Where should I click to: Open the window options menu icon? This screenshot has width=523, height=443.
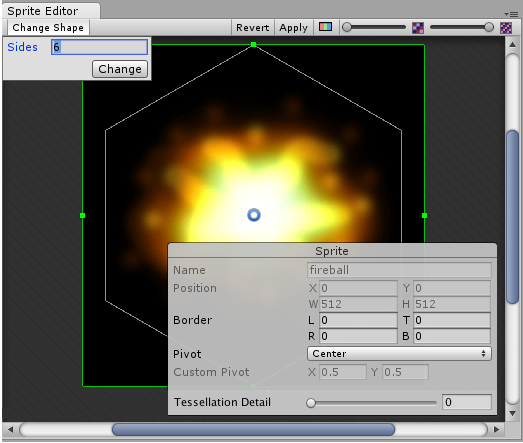511,14
